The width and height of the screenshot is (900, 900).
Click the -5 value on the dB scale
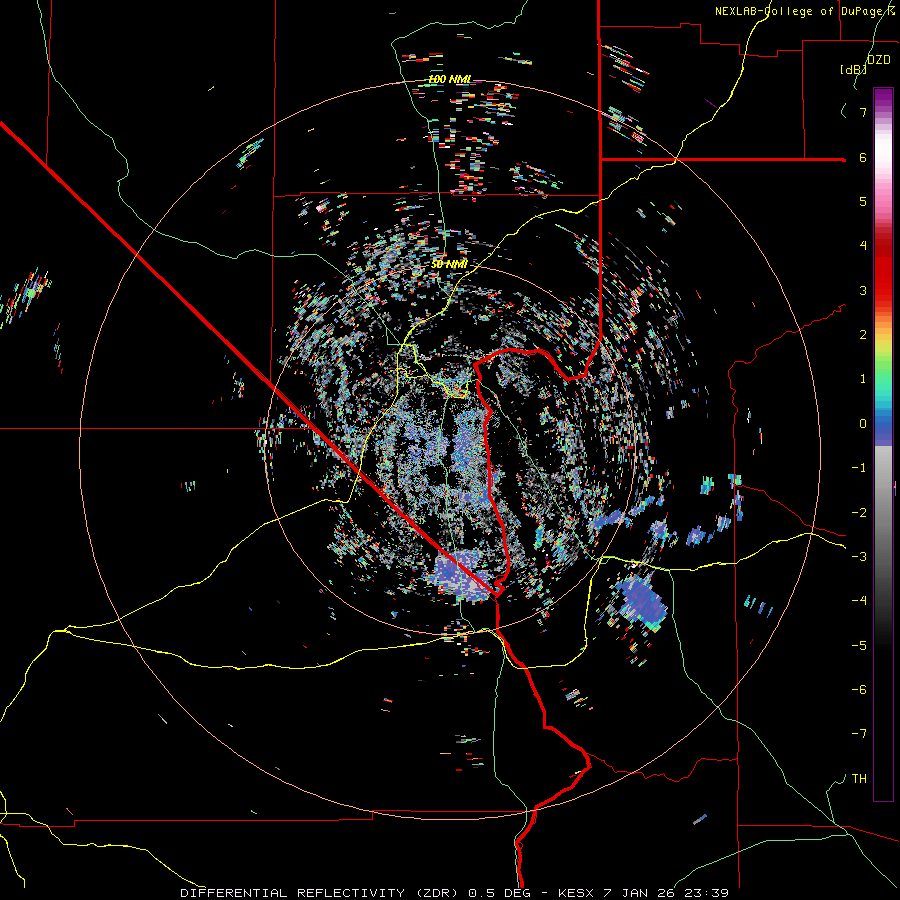pyautogui.click(x=859, y=646)
